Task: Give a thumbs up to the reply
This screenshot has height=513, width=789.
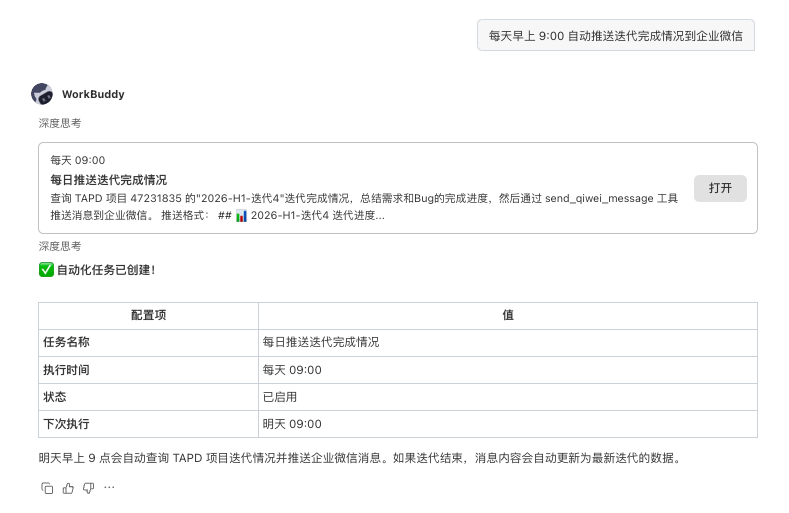Action: click(x=68, y=488)
